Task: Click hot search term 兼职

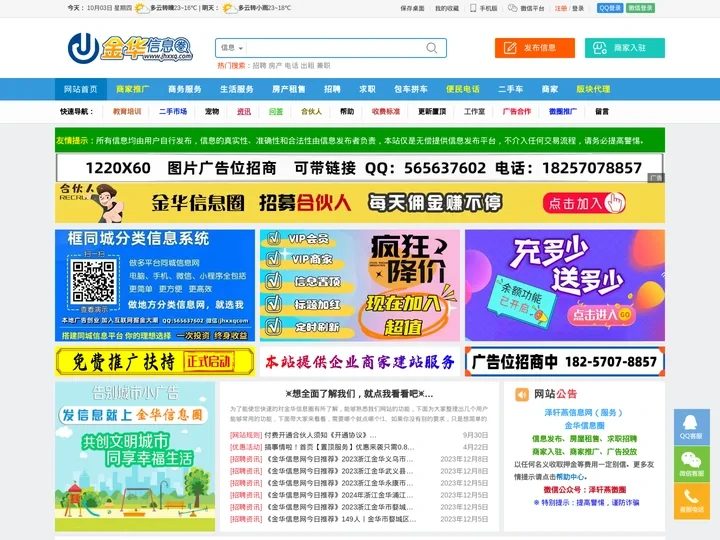Action: coord(323,66)
